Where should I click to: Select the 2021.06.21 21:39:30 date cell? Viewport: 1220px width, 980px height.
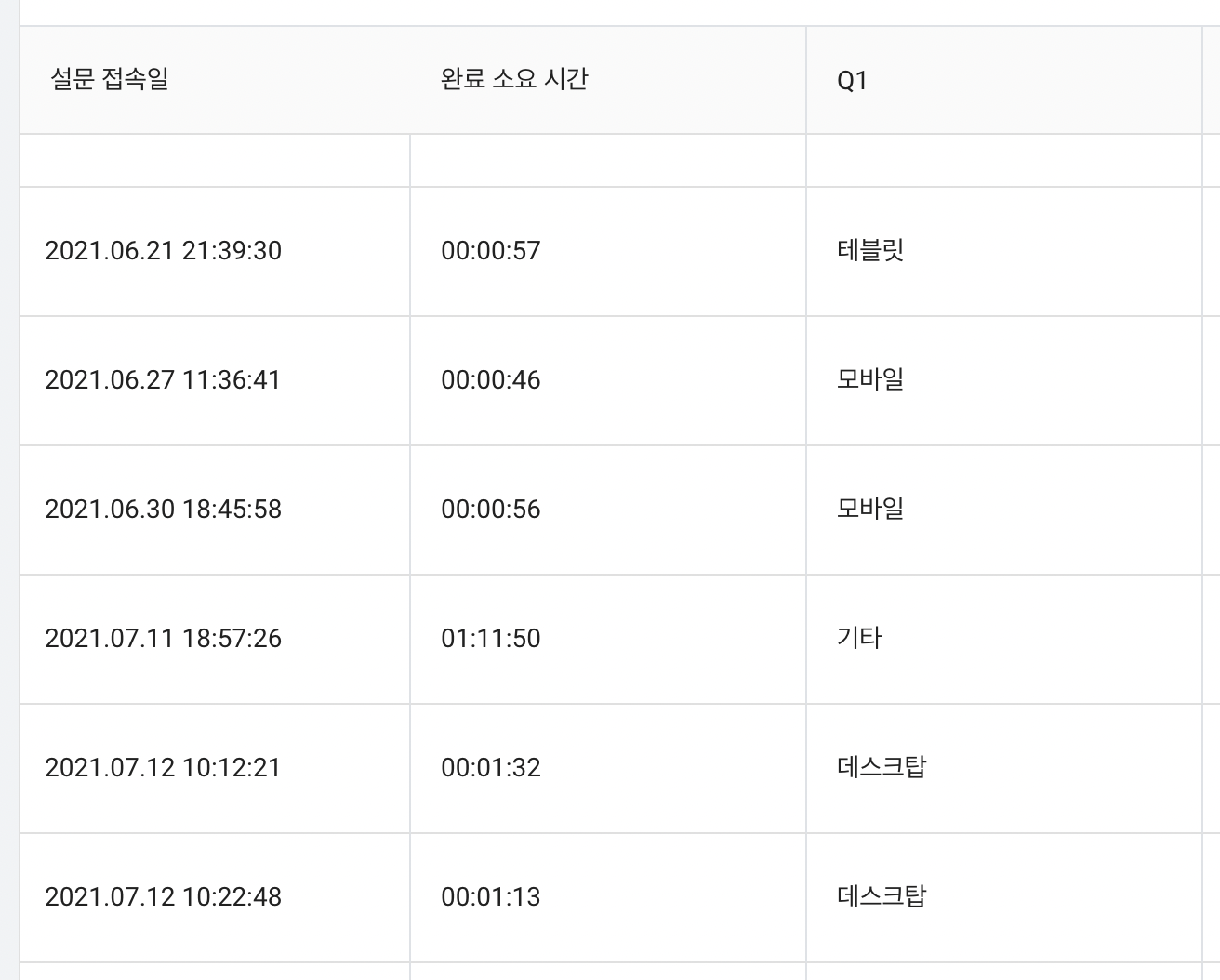point(164,251)
